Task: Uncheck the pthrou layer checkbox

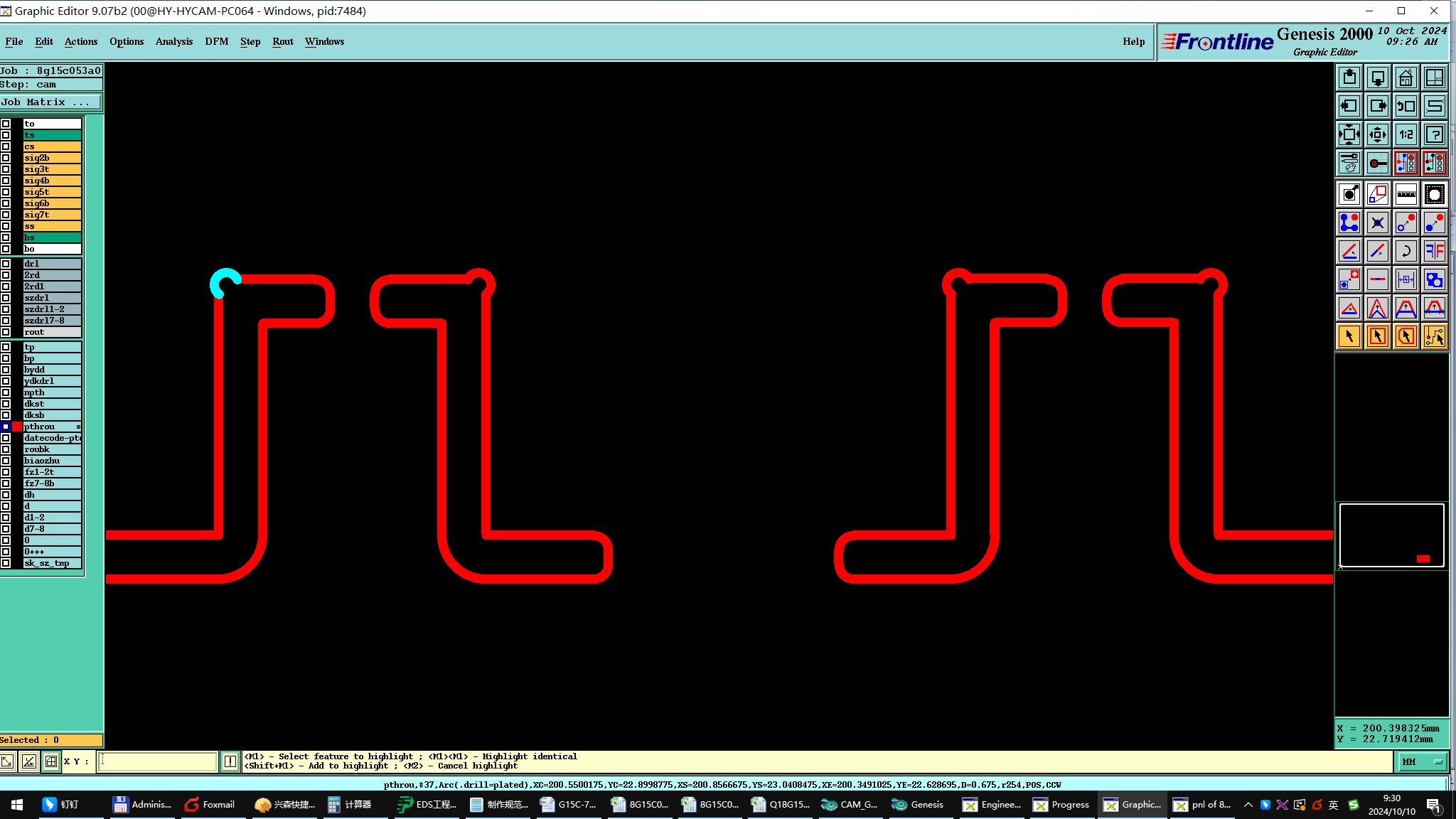Action: tap(6, 427)
